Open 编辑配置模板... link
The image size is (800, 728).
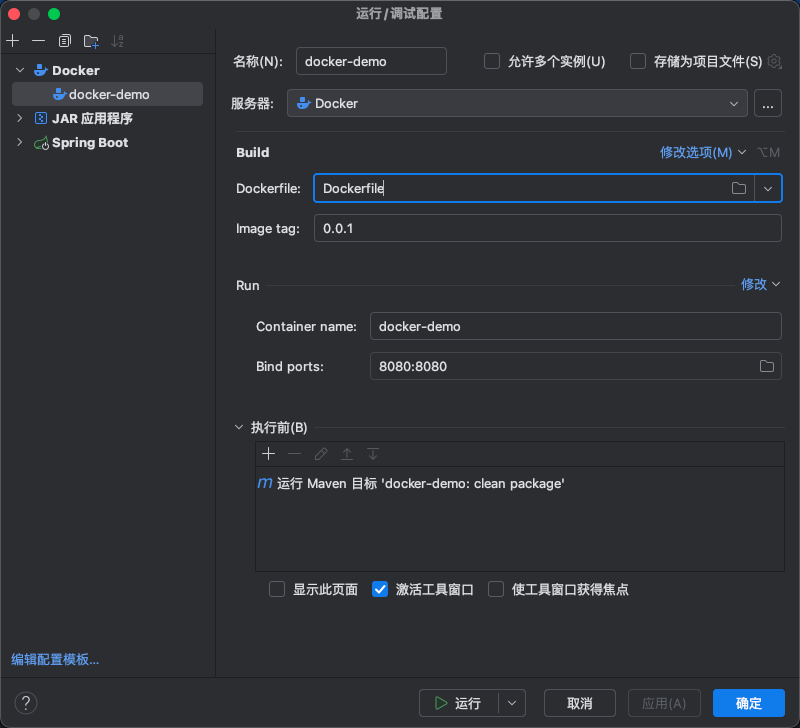tap(55, 659)
